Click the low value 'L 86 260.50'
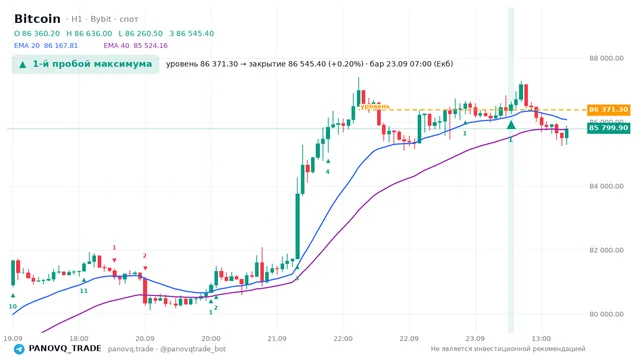 coord(141,33)
